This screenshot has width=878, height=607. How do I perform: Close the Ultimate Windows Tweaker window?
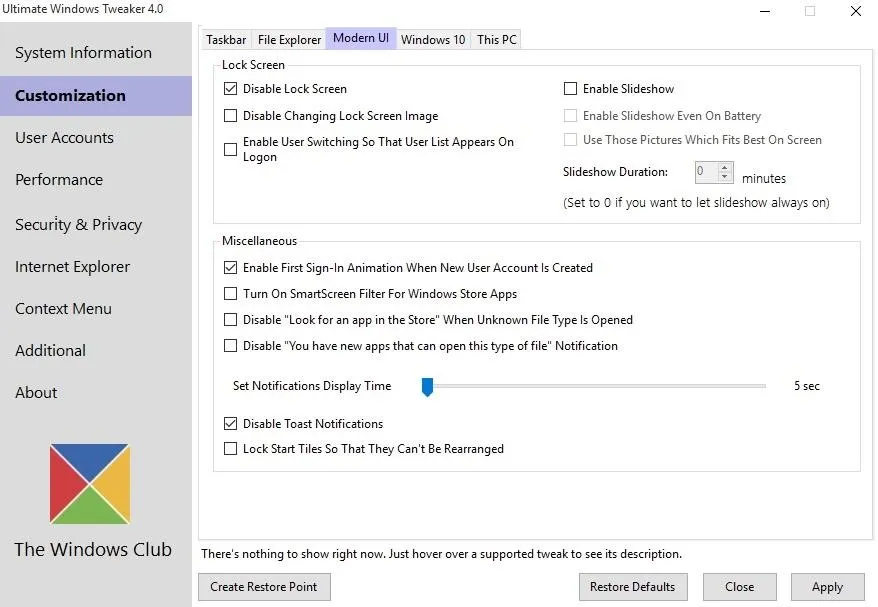[856, 11]
